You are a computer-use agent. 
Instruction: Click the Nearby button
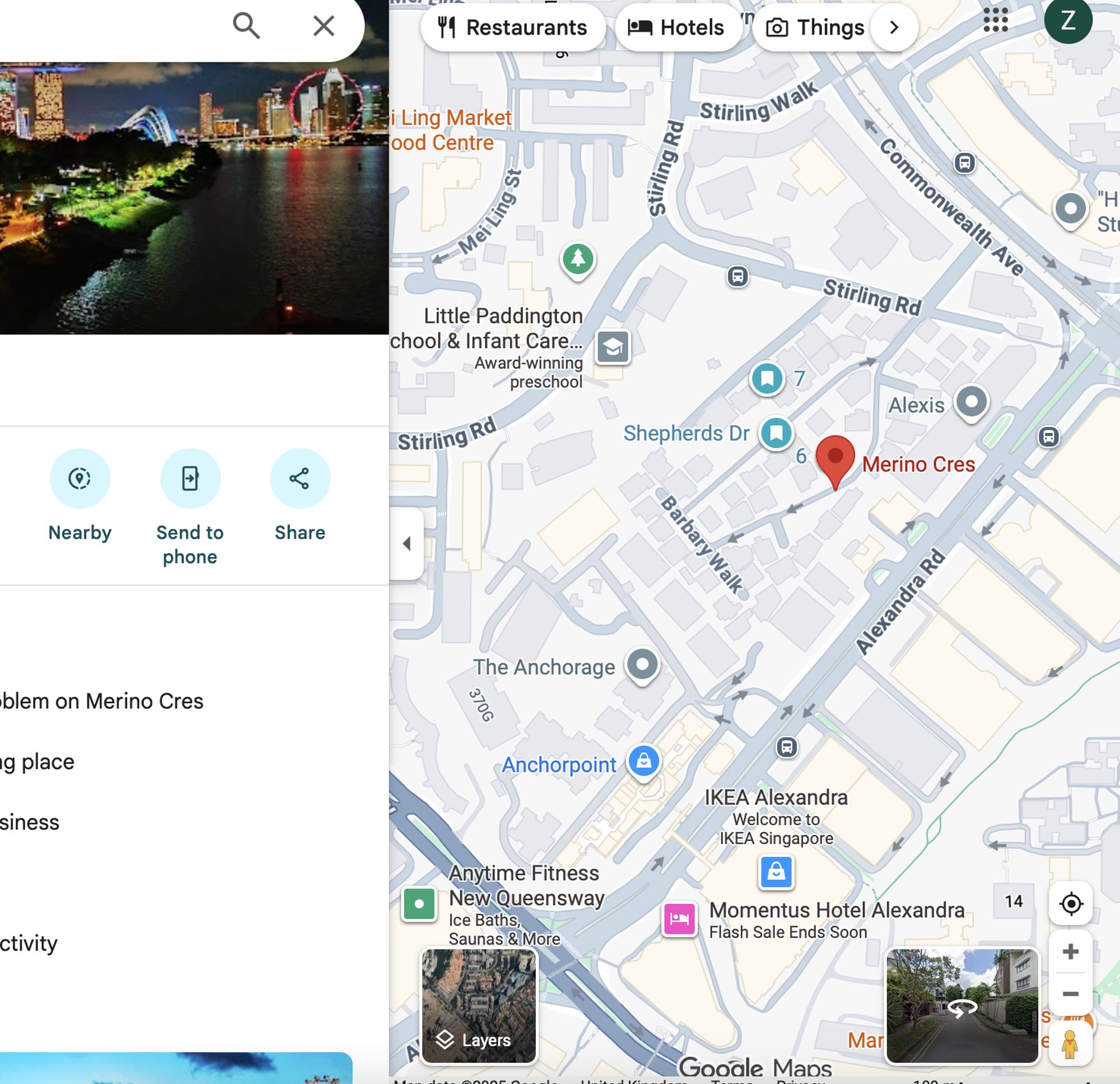tap(80, 478)
